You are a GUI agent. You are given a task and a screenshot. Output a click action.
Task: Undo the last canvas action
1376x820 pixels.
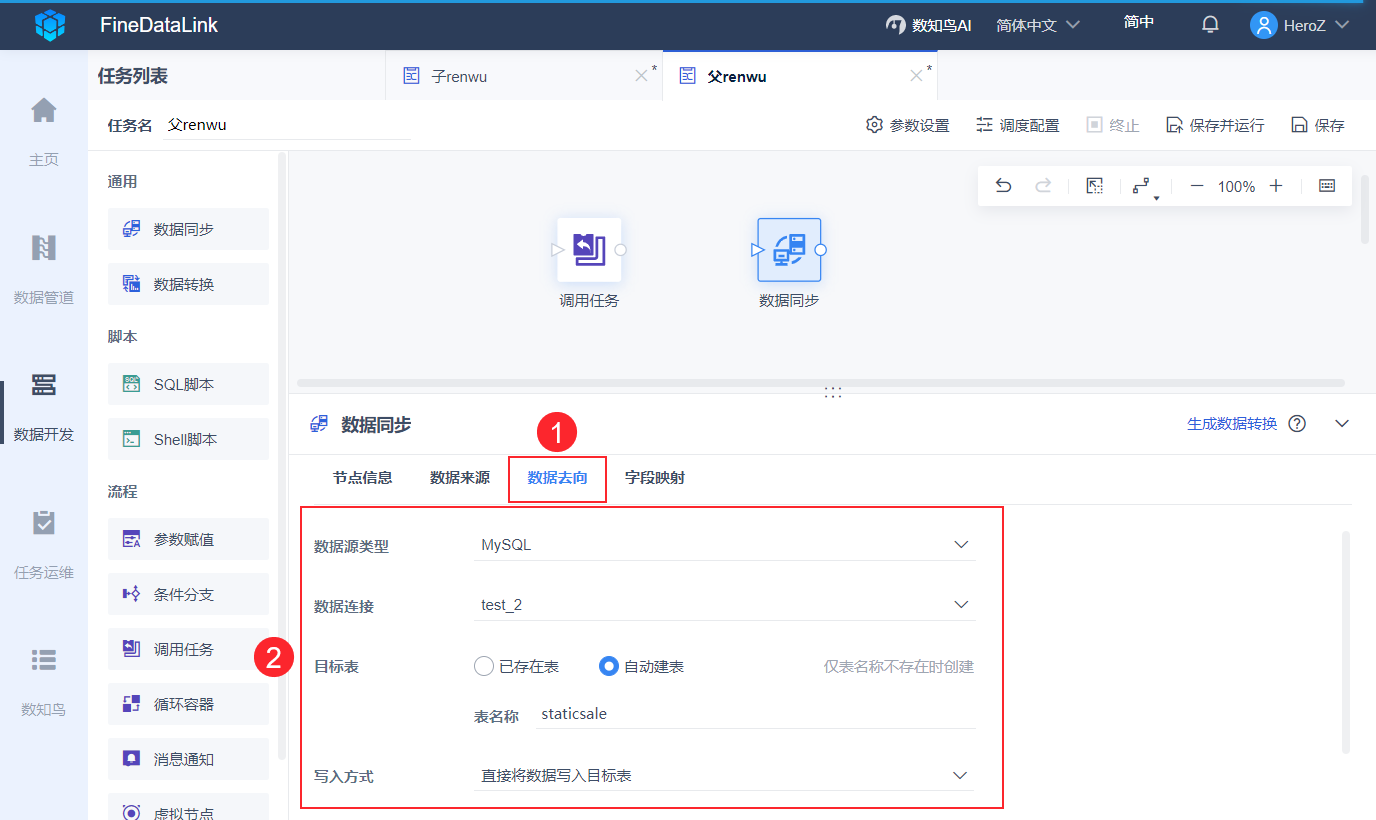click(1004, 186)
